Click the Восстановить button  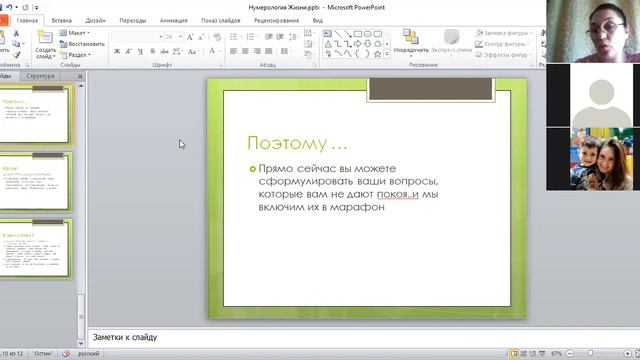tap(82, 44)
